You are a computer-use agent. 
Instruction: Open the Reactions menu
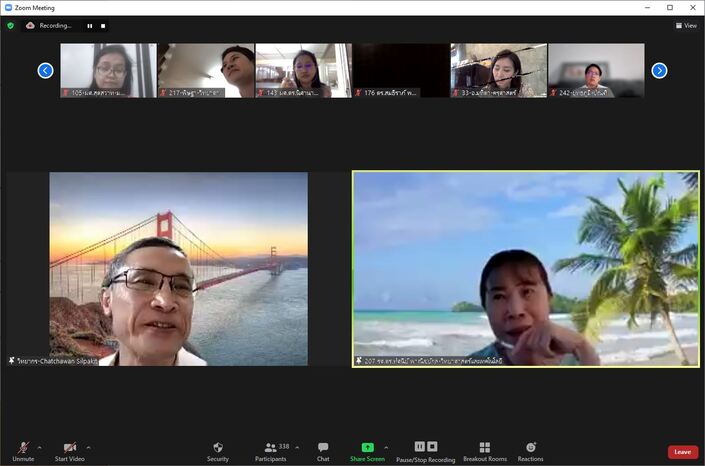click(530, 449)
